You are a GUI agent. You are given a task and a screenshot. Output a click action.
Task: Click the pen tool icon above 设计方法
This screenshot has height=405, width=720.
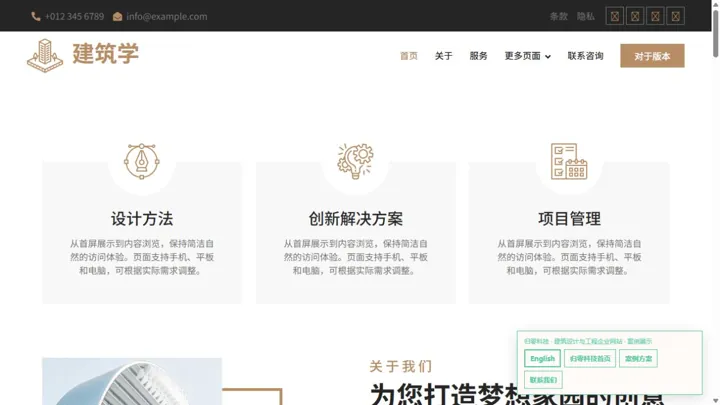tap(142, 161)
